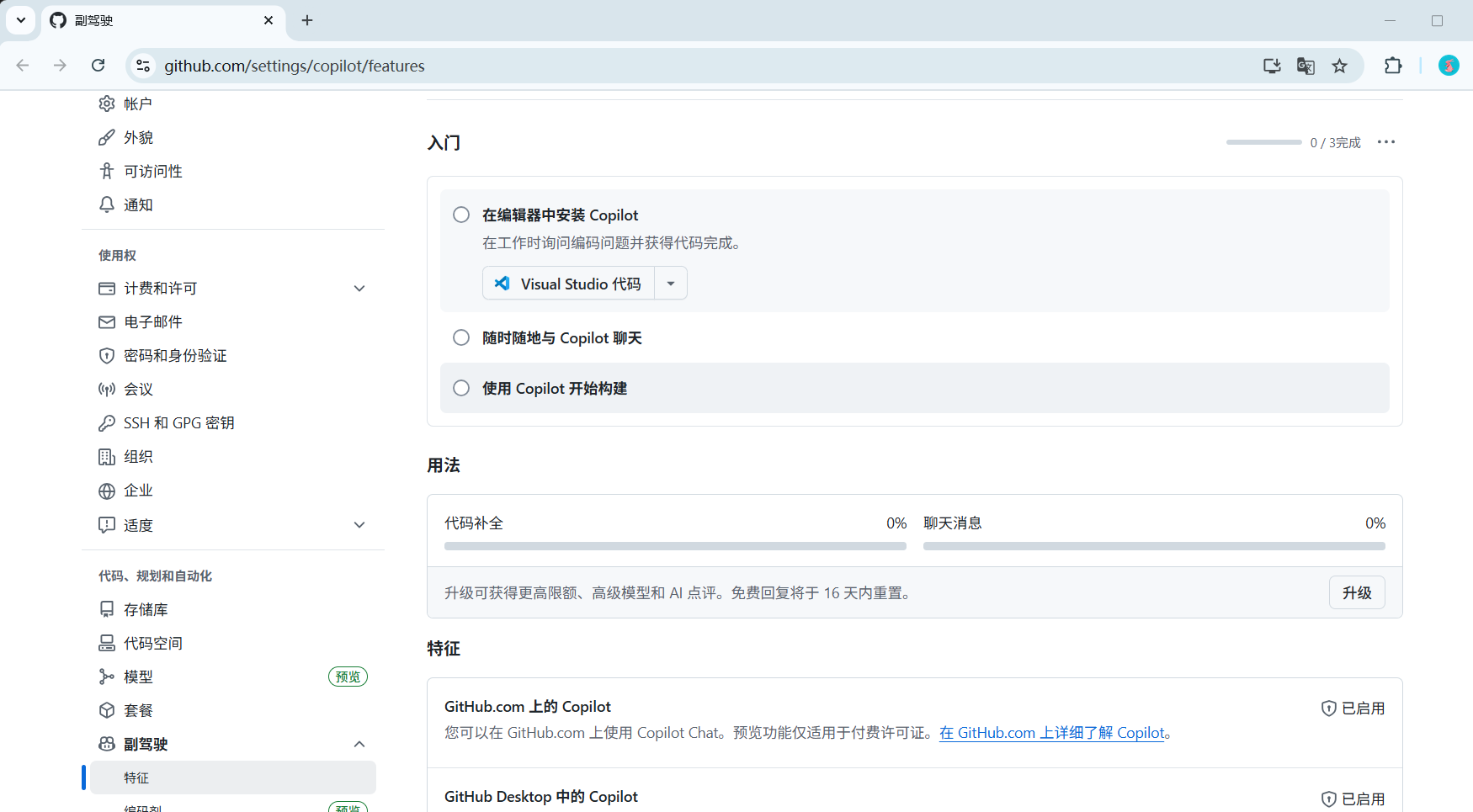
Task: Open SSH 和 GPG 密钥 settings
Action: [178, 423]
